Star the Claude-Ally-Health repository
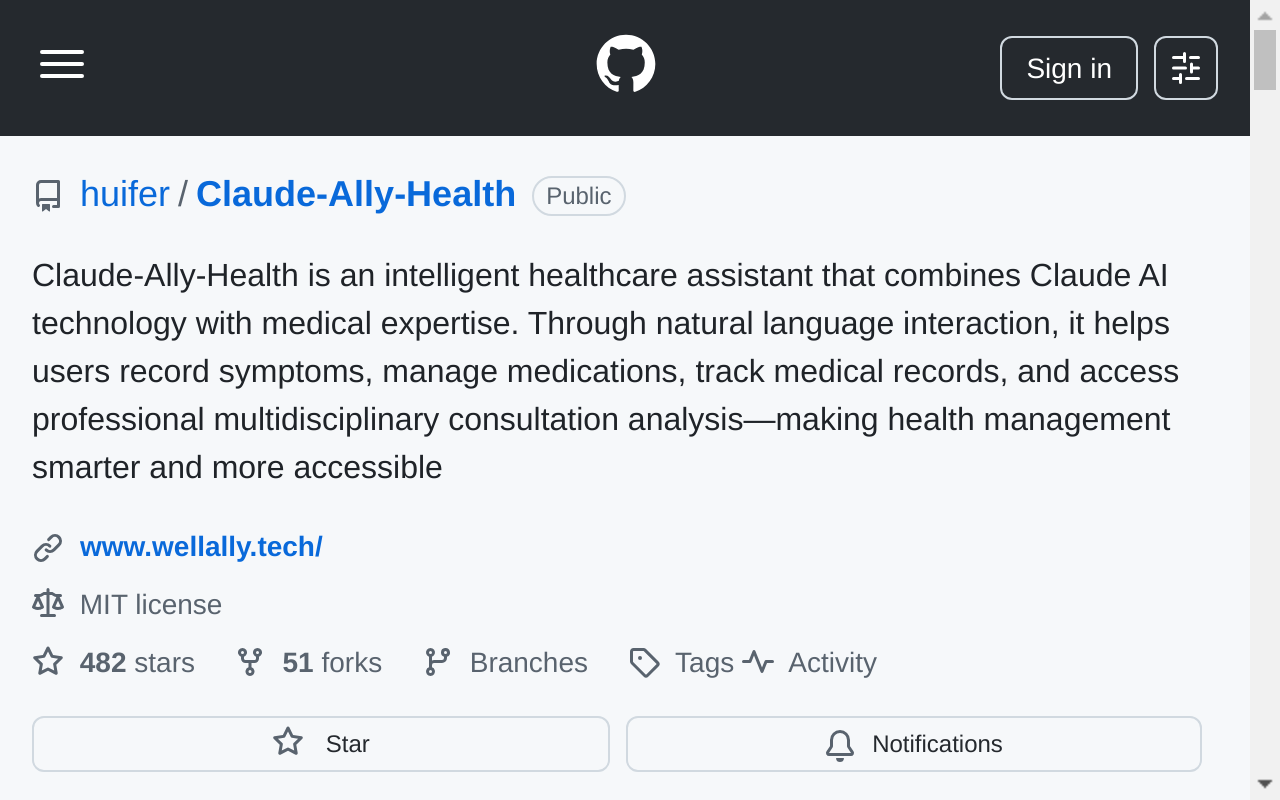1280x800 pixels. (320, 744)
